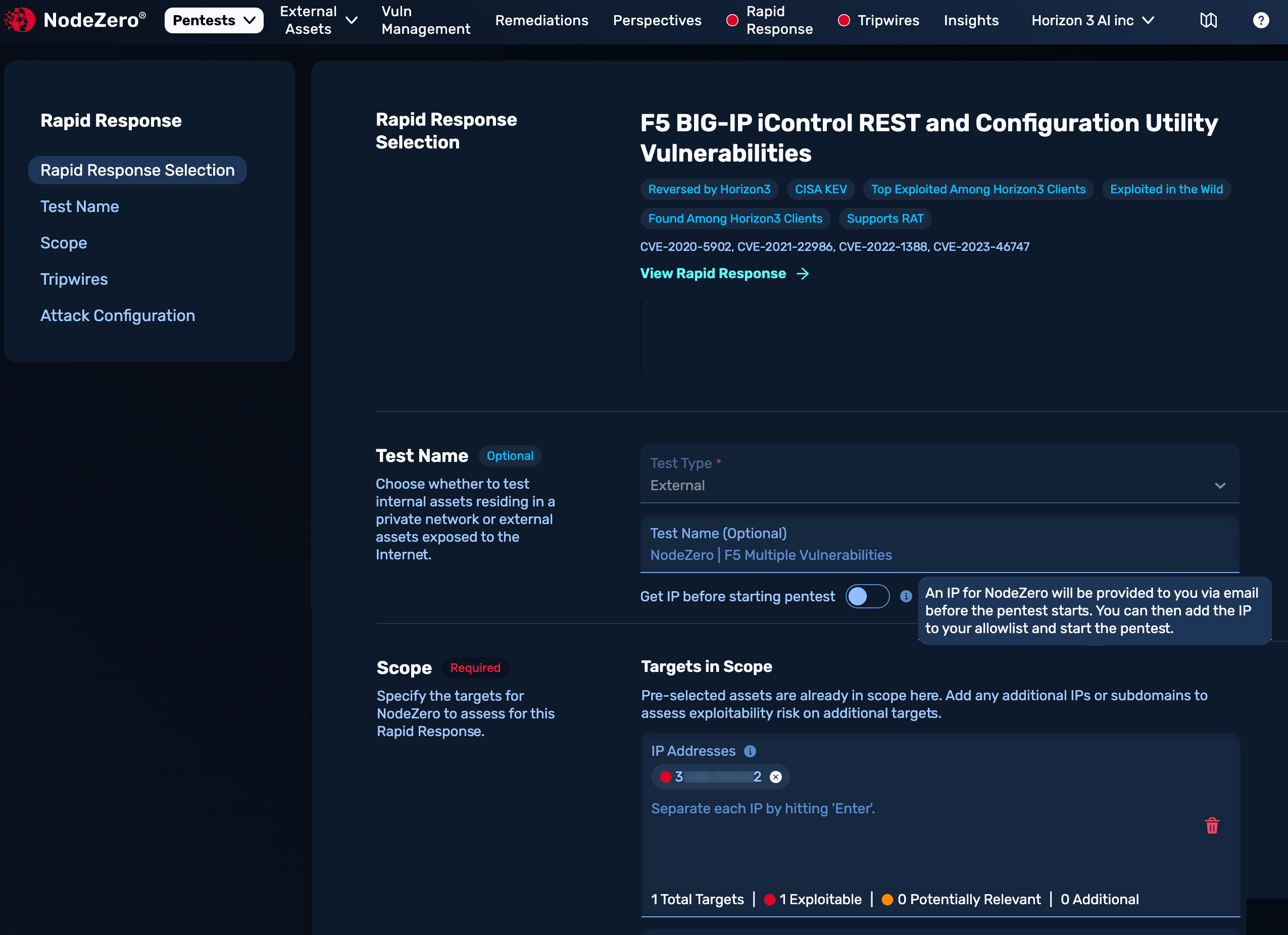
Task: Remove the IP address chip
Action: click(775, 776)
